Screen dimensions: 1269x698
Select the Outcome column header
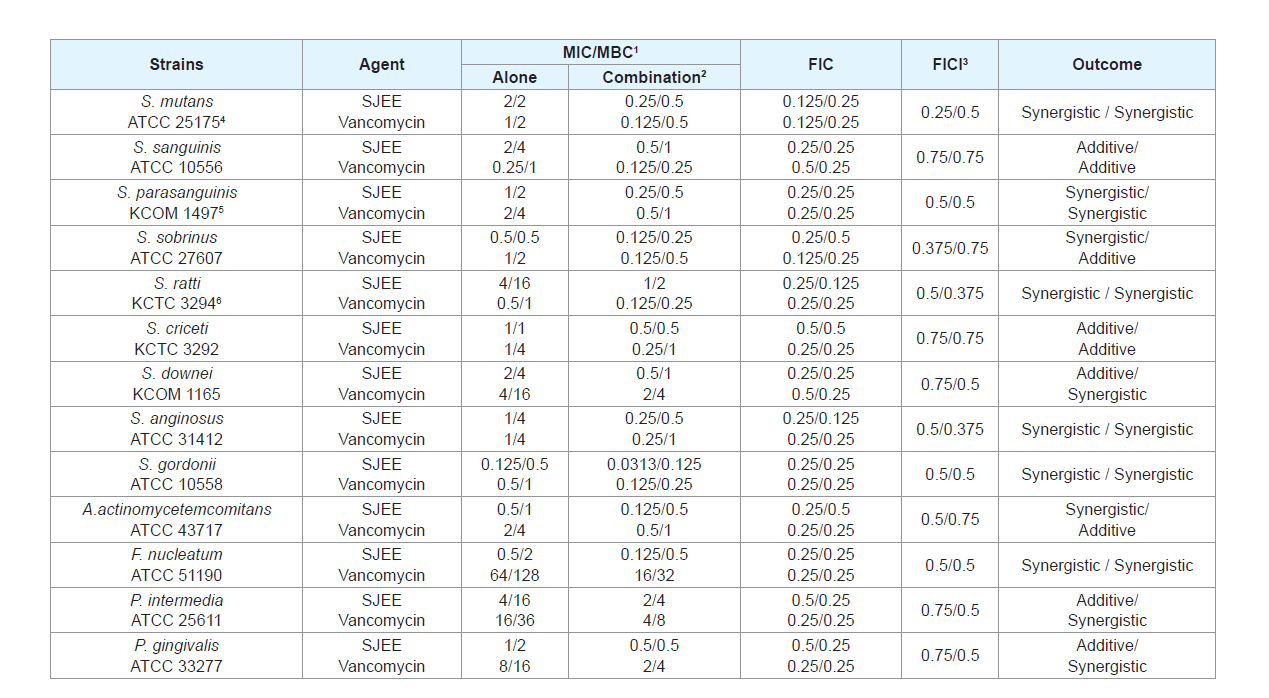(x=1107, y=64)
